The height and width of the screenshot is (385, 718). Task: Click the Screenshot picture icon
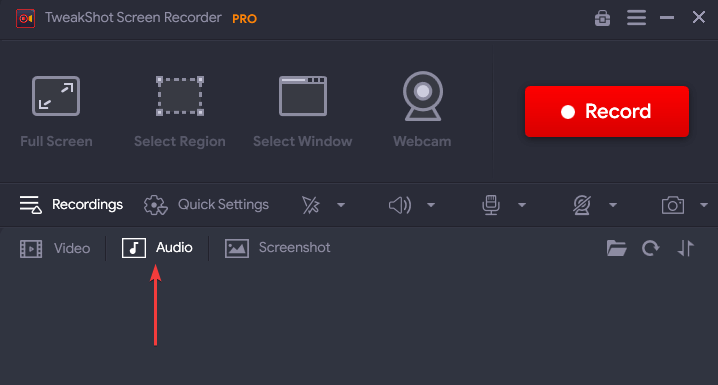click(237, 249)
